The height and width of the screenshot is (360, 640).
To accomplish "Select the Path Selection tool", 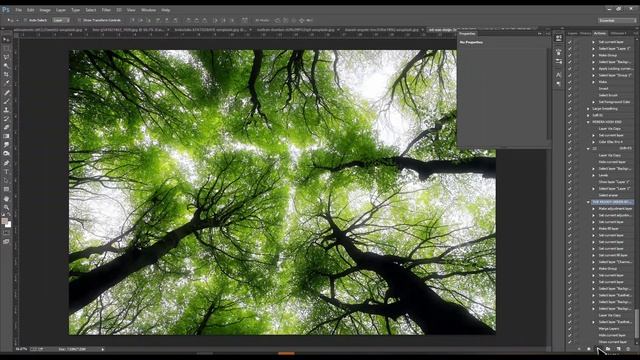I will tap(6, 180).
